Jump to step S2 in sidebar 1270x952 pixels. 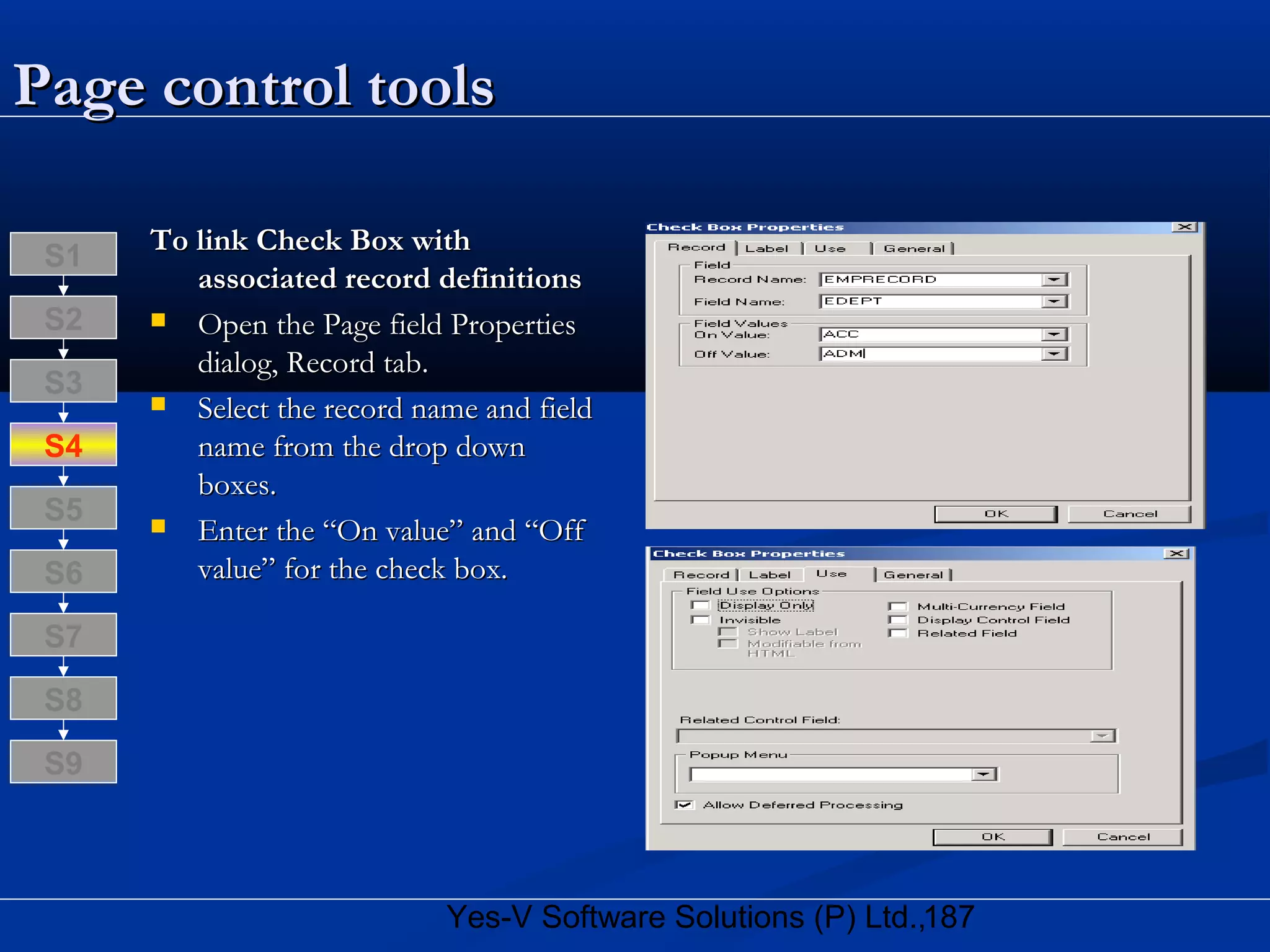63,317
